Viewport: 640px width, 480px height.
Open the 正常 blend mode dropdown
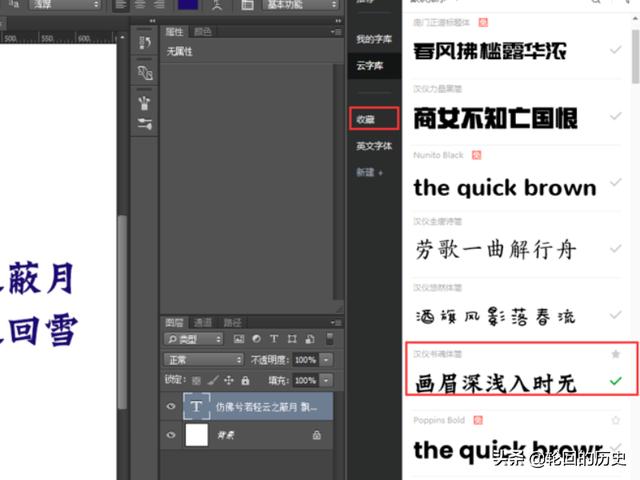pyautogui.click(x=205, y=359)
